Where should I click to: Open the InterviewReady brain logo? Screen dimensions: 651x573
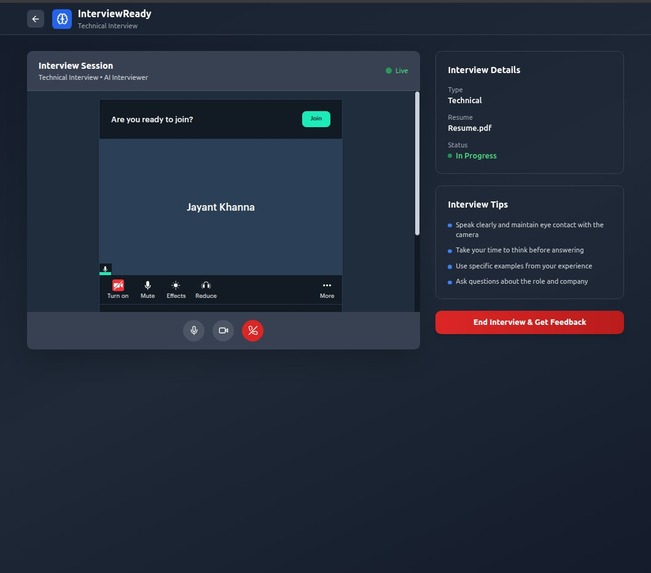(x=62, y=19)
